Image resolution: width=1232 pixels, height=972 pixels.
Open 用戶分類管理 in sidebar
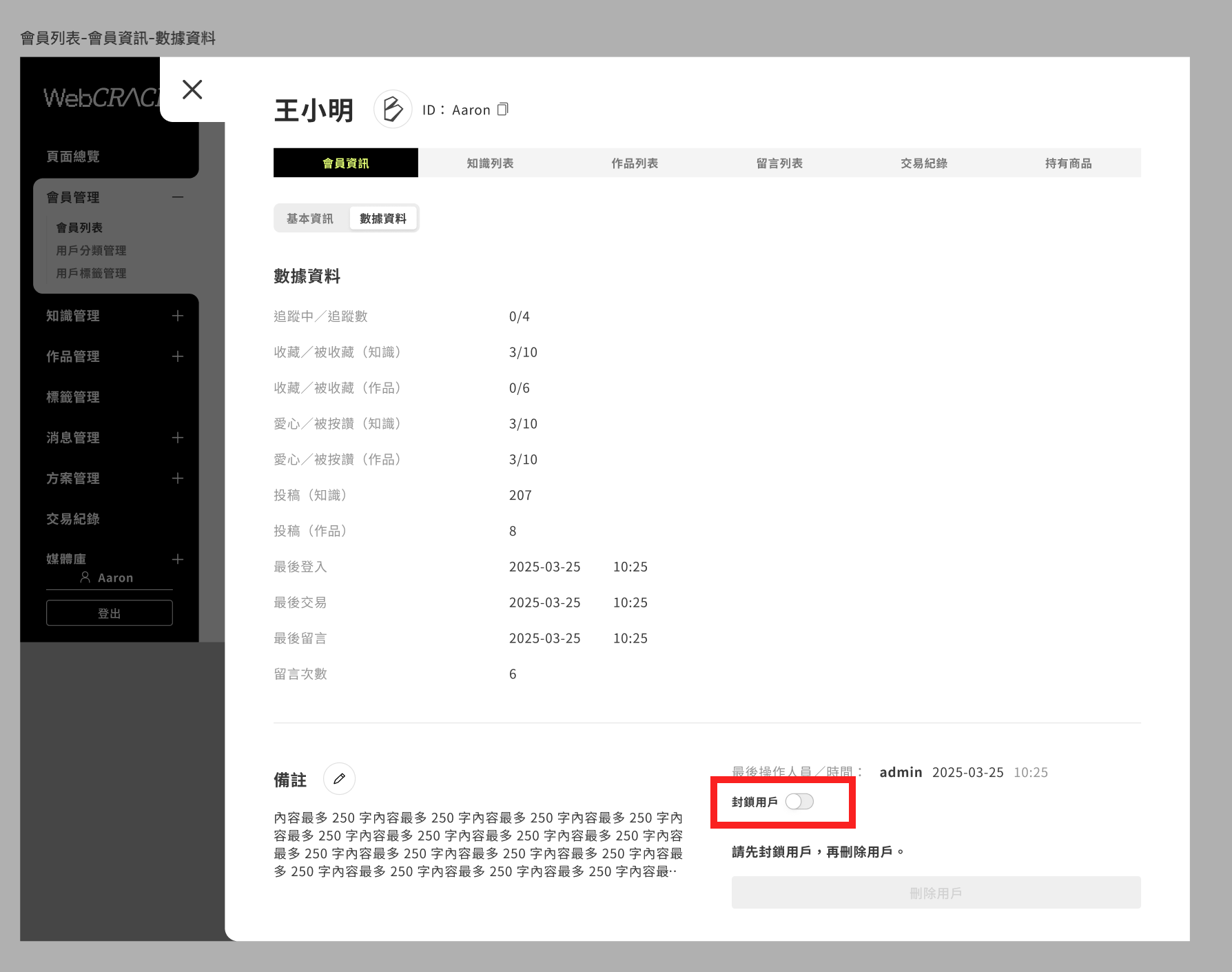tap(91, 250)
